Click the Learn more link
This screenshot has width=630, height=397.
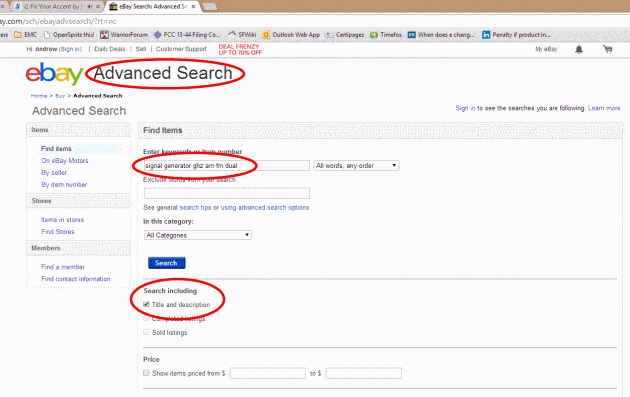coord(604,108)
